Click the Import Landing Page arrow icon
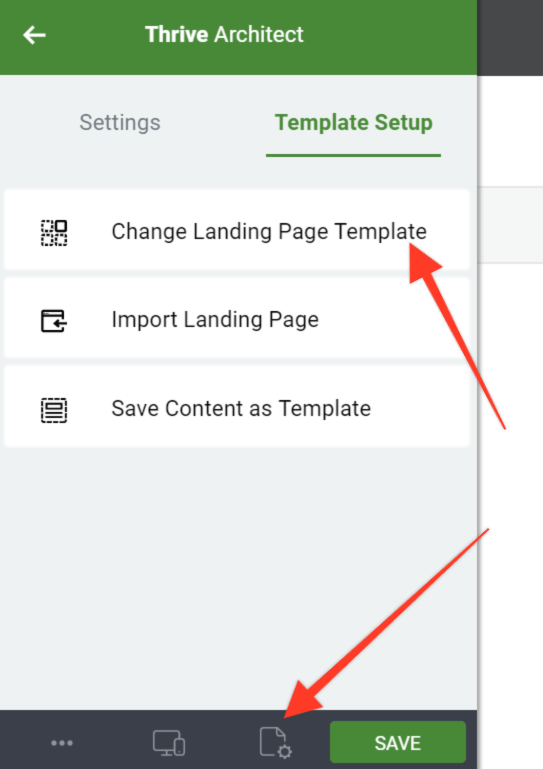 tap(53, 321)
